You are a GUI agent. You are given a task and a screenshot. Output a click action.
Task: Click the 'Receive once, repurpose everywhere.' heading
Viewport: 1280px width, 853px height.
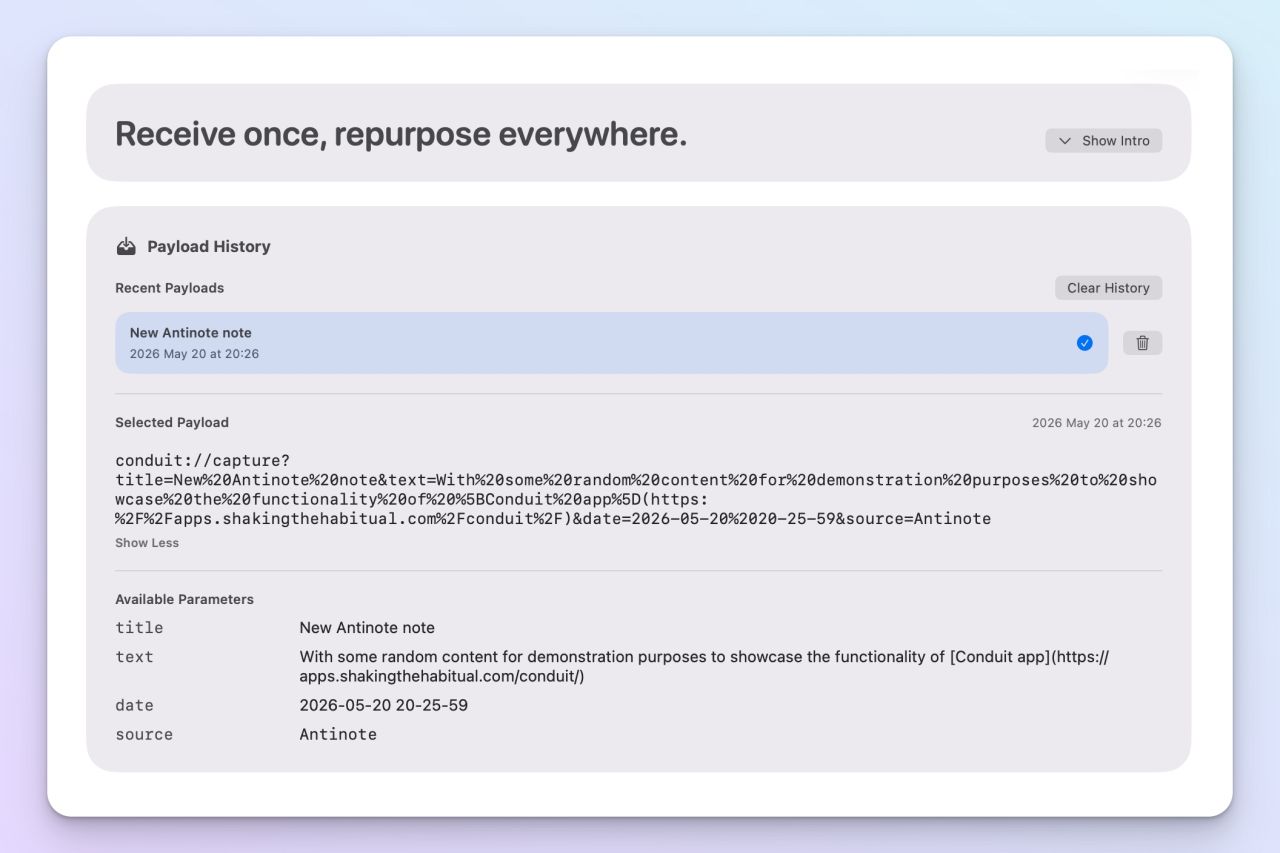401,134
